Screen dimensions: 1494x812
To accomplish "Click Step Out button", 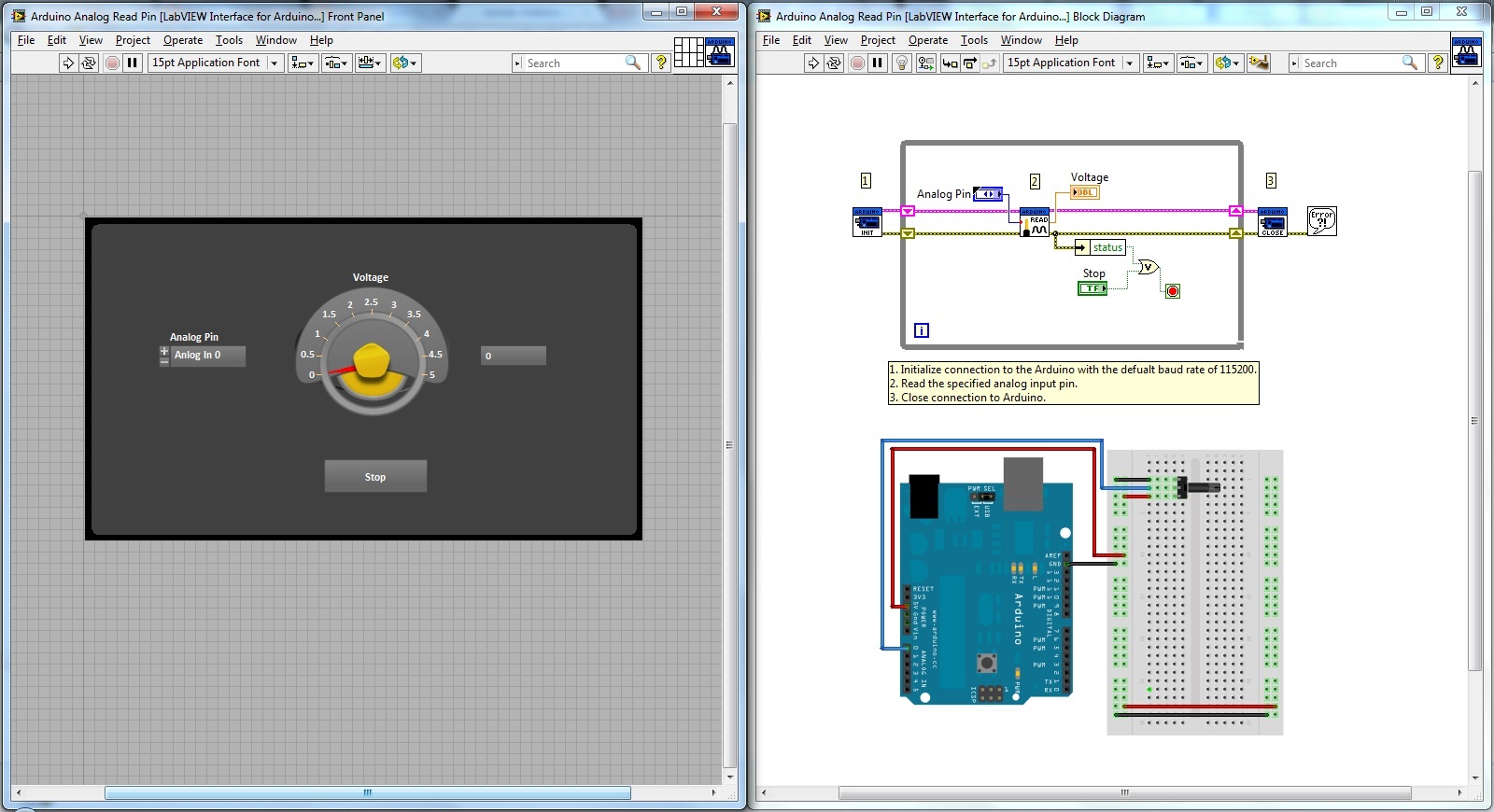I will click(x=990, y=63).
